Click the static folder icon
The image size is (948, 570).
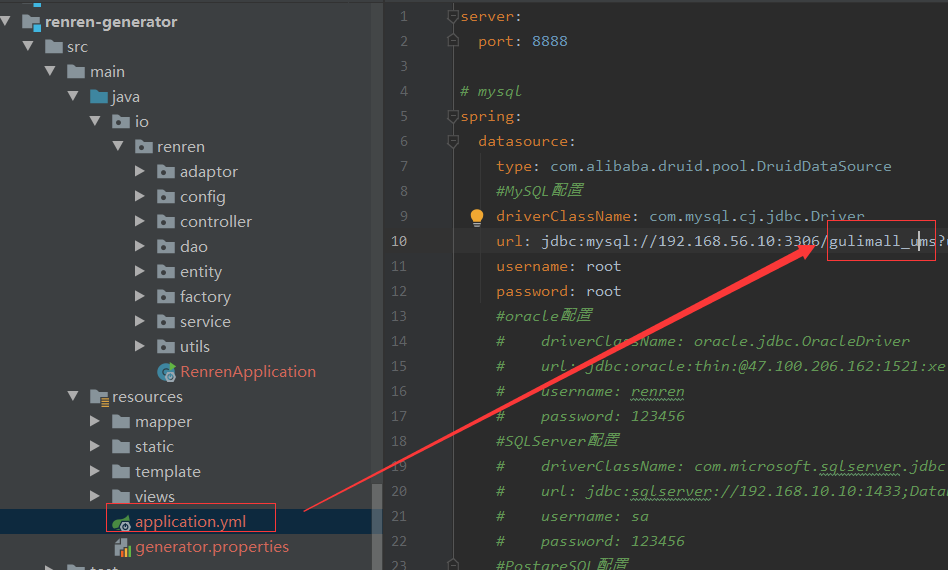tap(121, 447)
